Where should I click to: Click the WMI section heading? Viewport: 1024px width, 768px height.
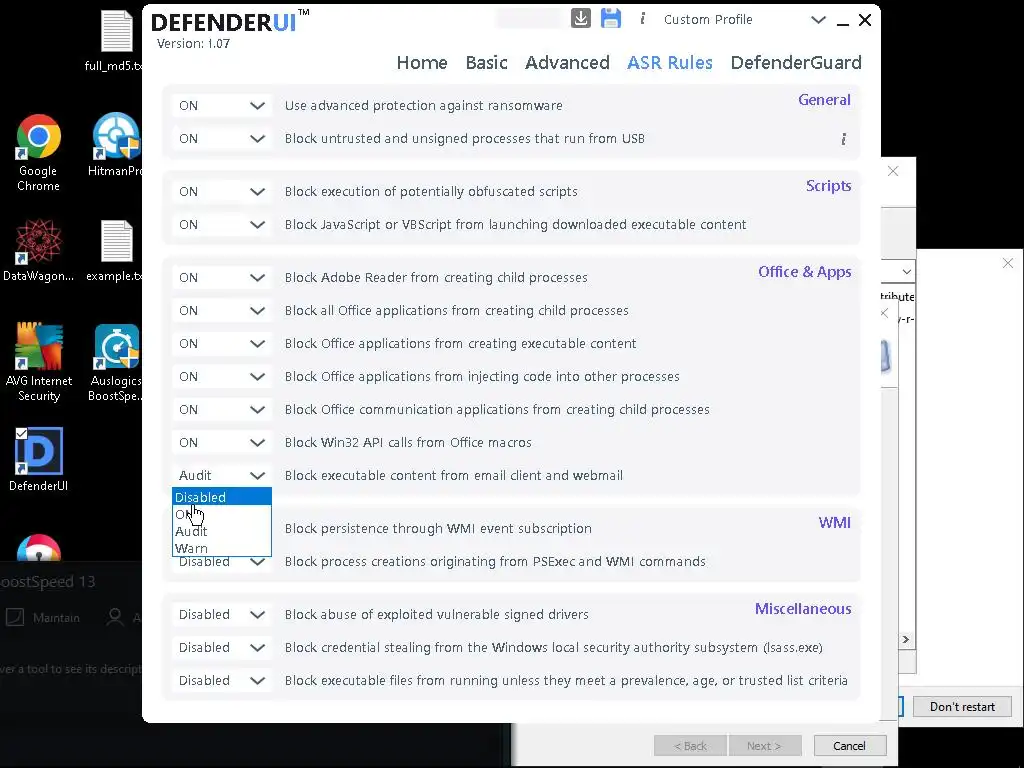pyautogui.click(x=835, y=523)
